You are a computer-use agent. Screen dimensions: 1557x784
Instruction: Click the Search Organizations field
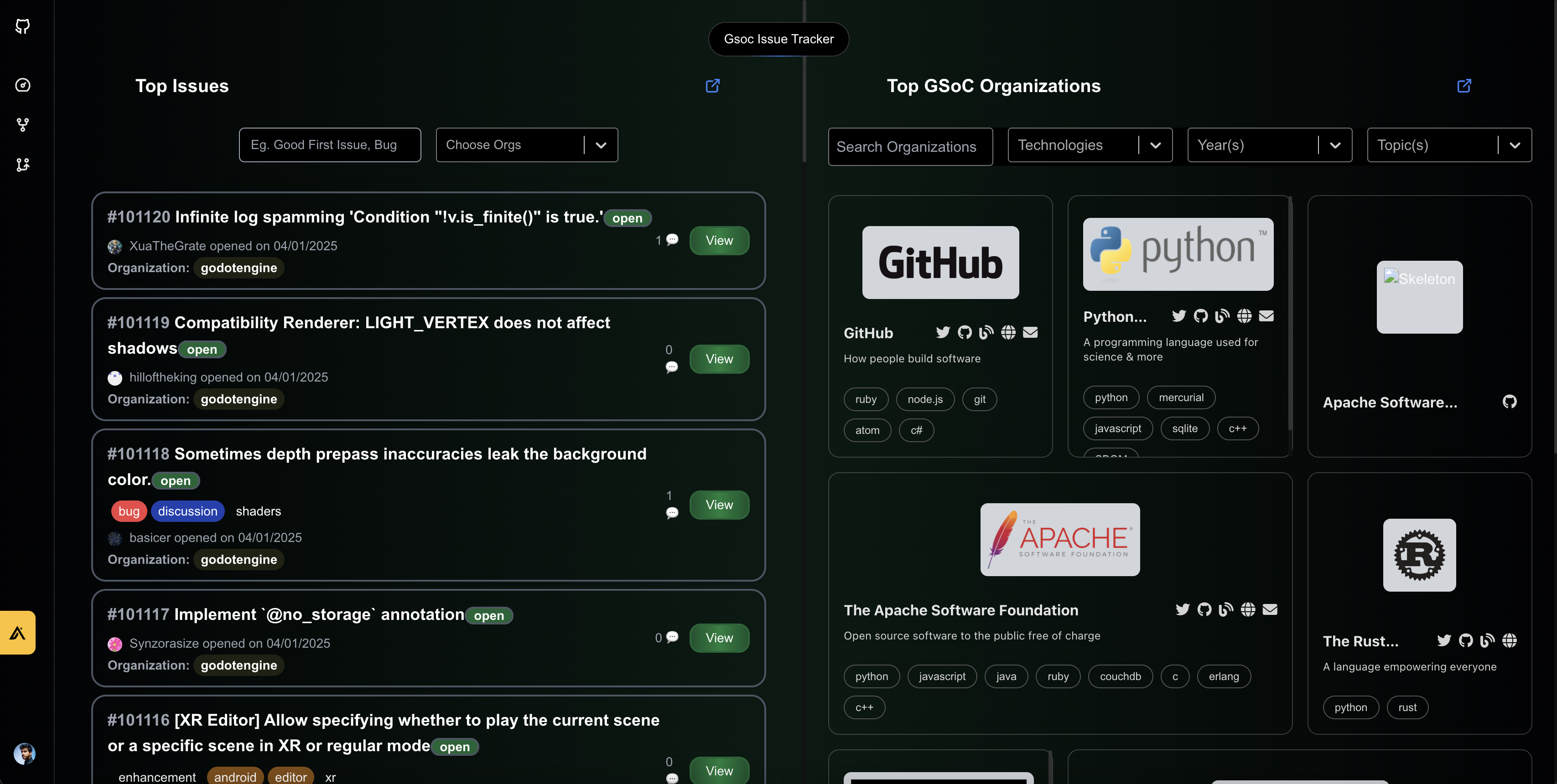(910, 147)
